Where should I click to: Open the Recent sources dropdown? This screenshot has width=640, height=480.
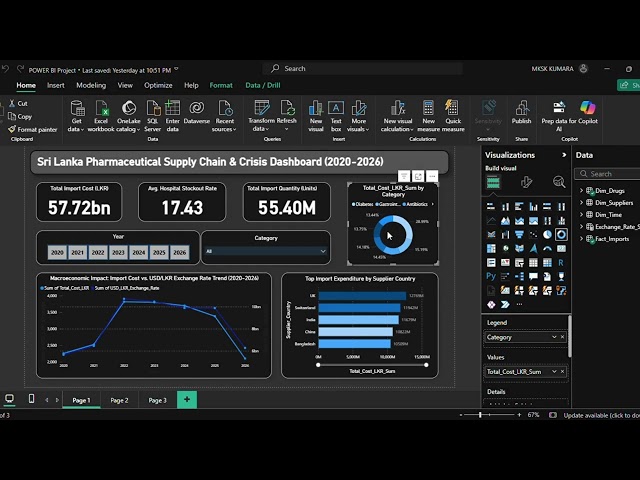tap(224, 116)
